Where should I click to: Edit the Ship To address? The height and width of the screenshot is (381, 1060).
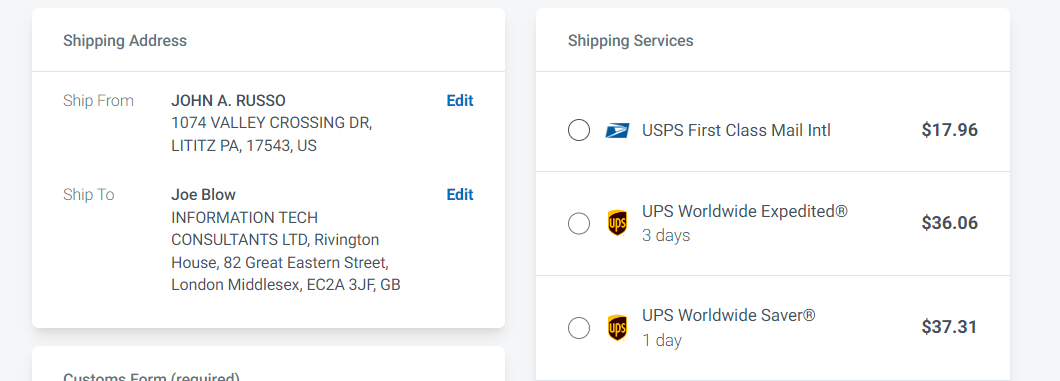tap(460, 195)
